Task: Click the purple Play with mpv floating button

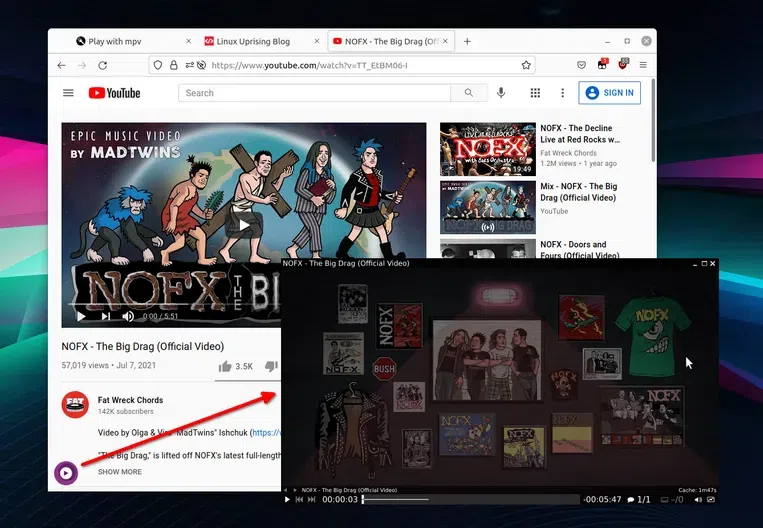Action: click(x=66, y=473)
